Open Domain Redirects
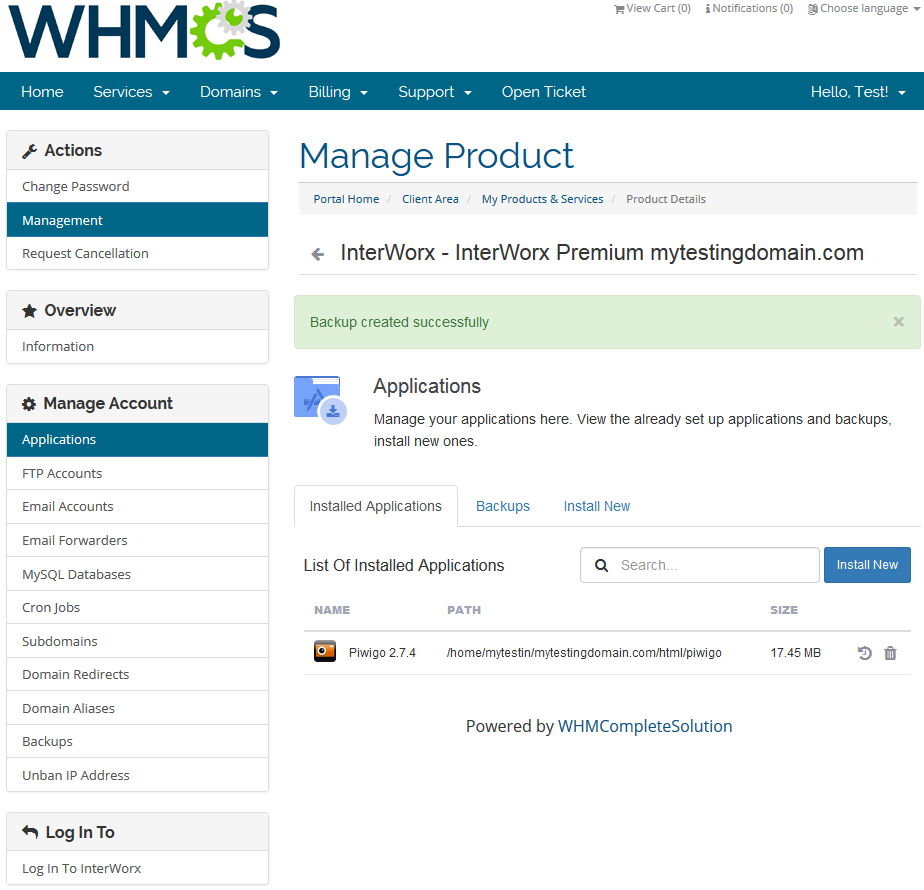Viewport: 924px width, 890px height. pyautogui.click(x=137, y=675)
